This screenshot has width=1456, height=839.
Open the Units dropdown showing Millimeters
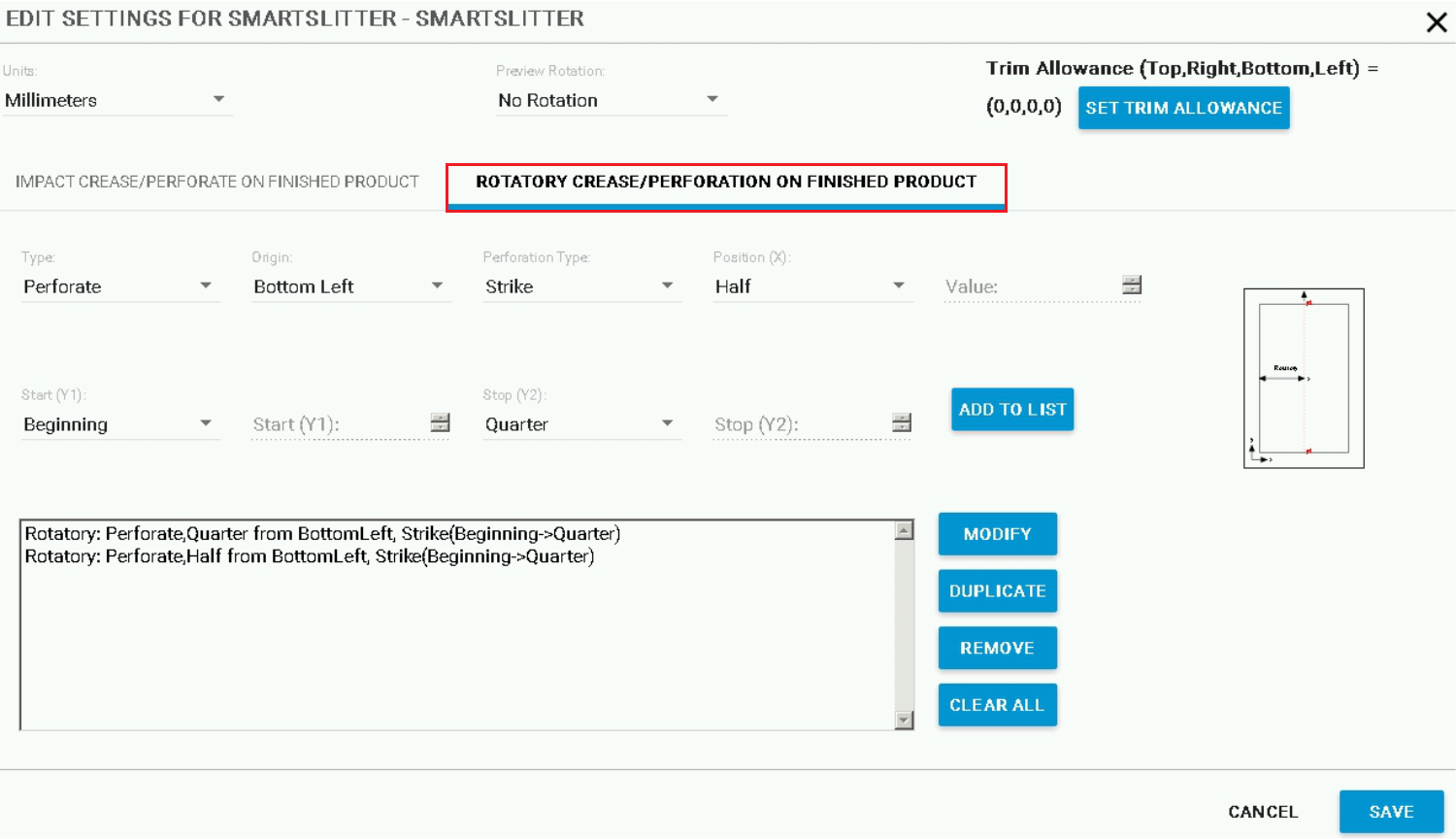(116, 100)
